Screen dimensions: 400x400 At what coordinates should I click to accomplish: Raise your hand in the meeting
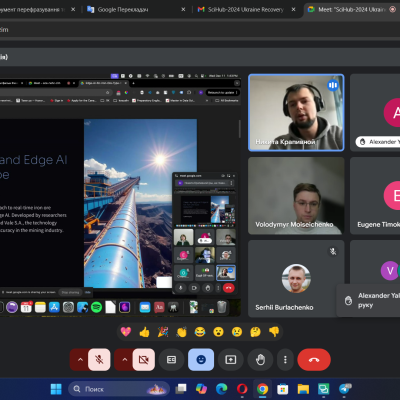click(x=260, y=360)
